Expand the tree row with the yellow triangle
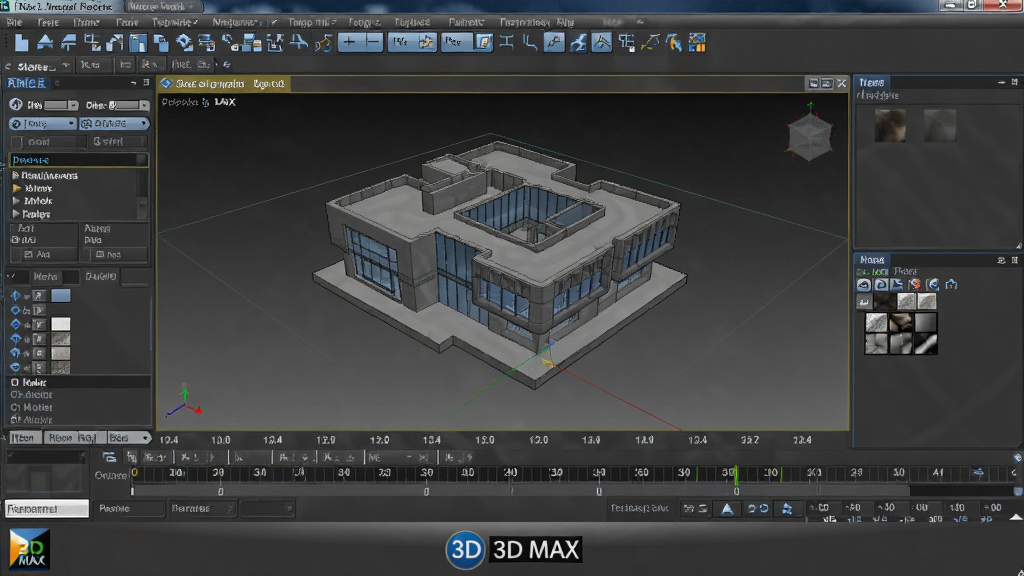 click(16, 188)
